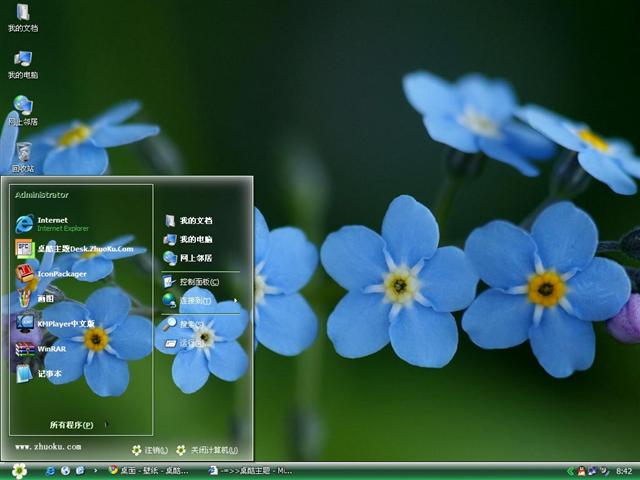Open WinRAR from the start menu
The image size is (640, 480).
tap(41, 349)
